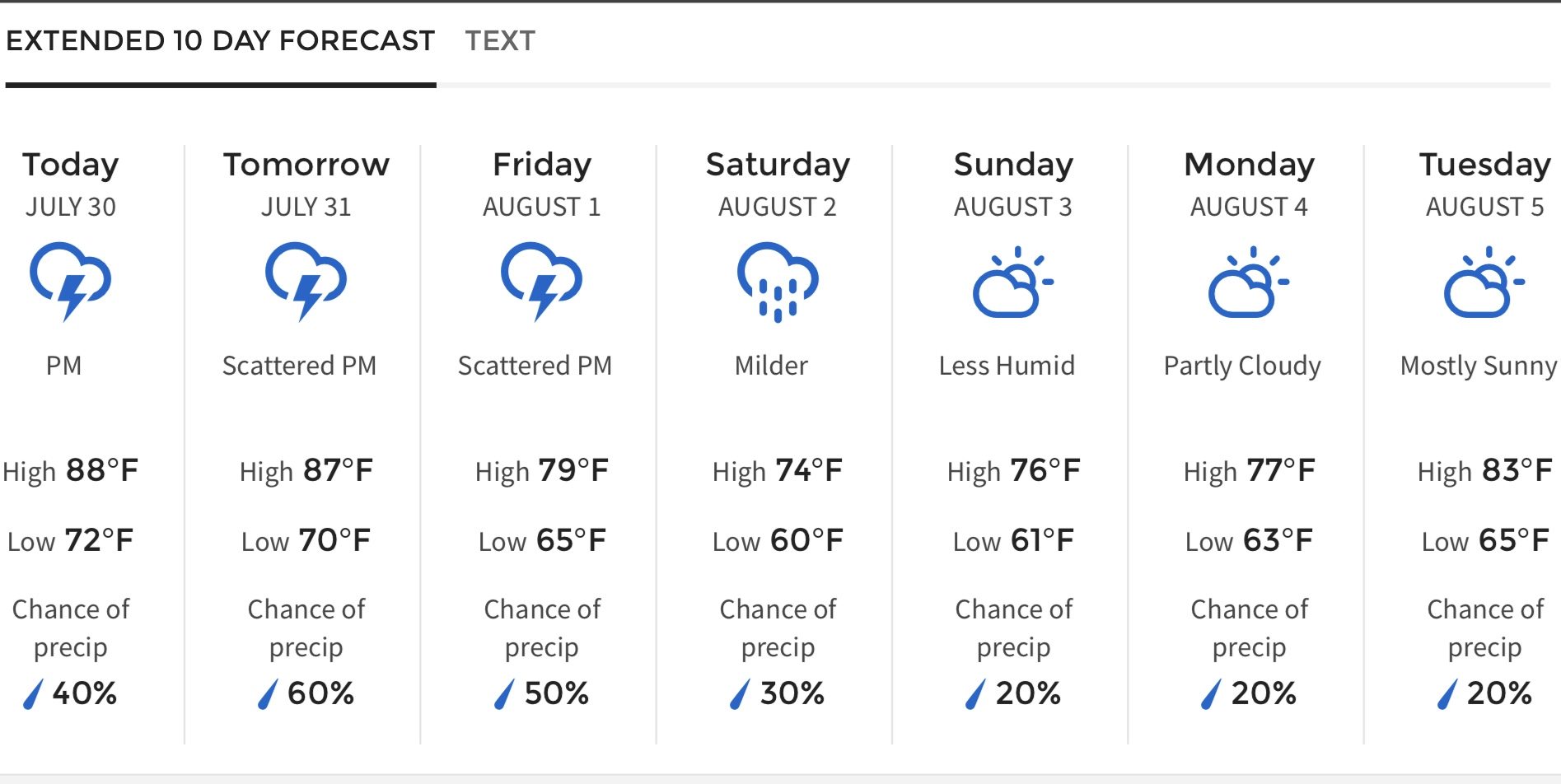Click Tomorrow's Low 70°F temperature
Screen dimensions: 1561x784
point(306,541)
